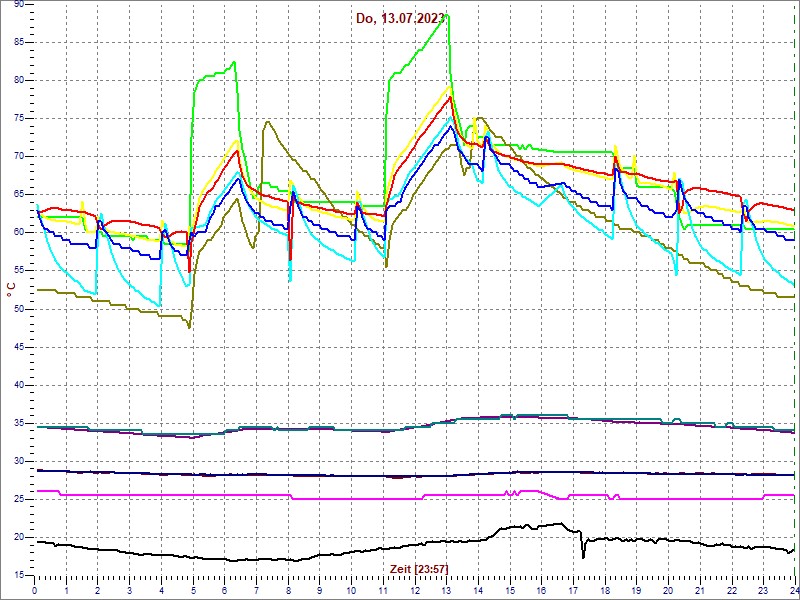
Task: Select the 80 tick label on temperature axis
Action: (x=18, y=81)
